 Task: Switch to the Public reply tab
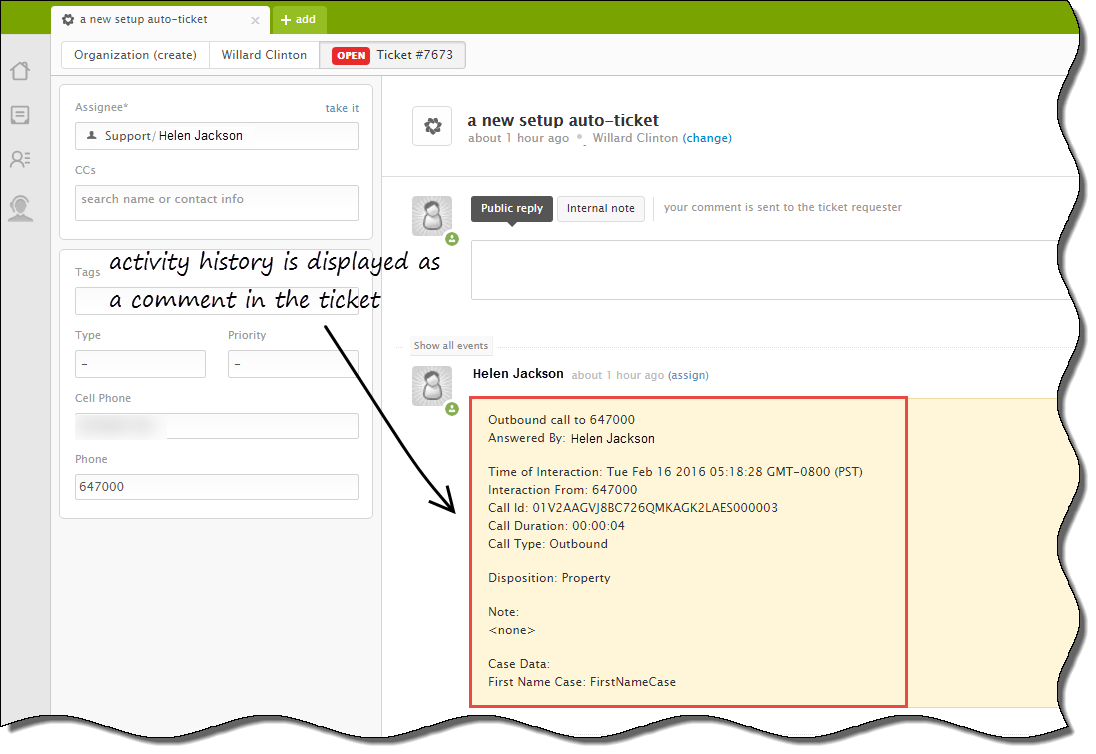(x=511, y=208)
